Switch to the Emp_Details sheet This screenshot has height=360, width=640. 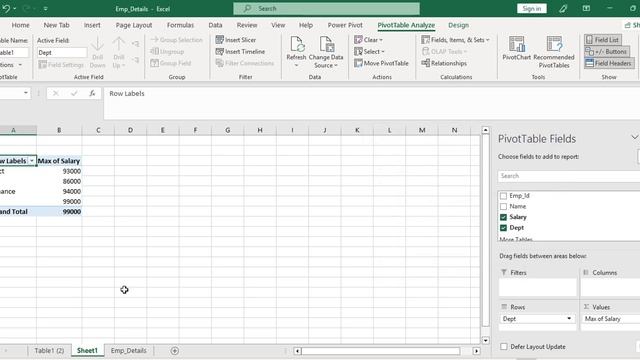click(x=129, y=351)
